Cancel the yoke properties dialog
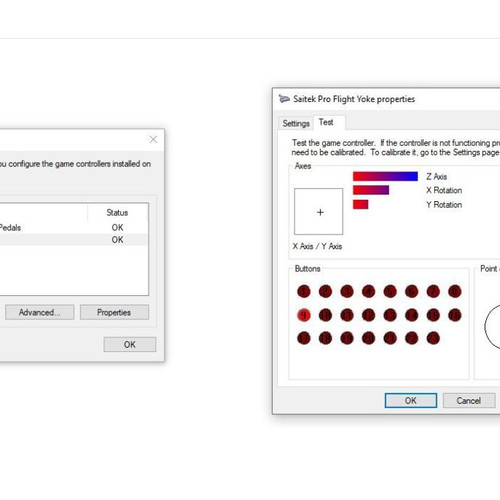The width and height of the screenshot is (500, 500). (x=469, y=400)
